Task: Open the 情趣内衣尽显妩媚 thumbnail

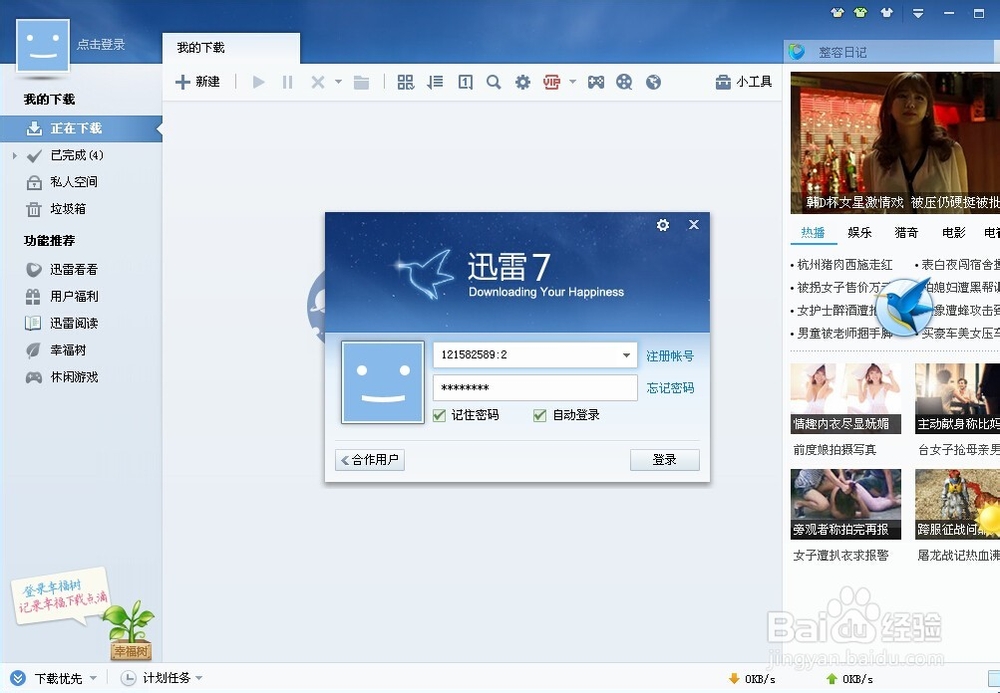Action: 846,398
